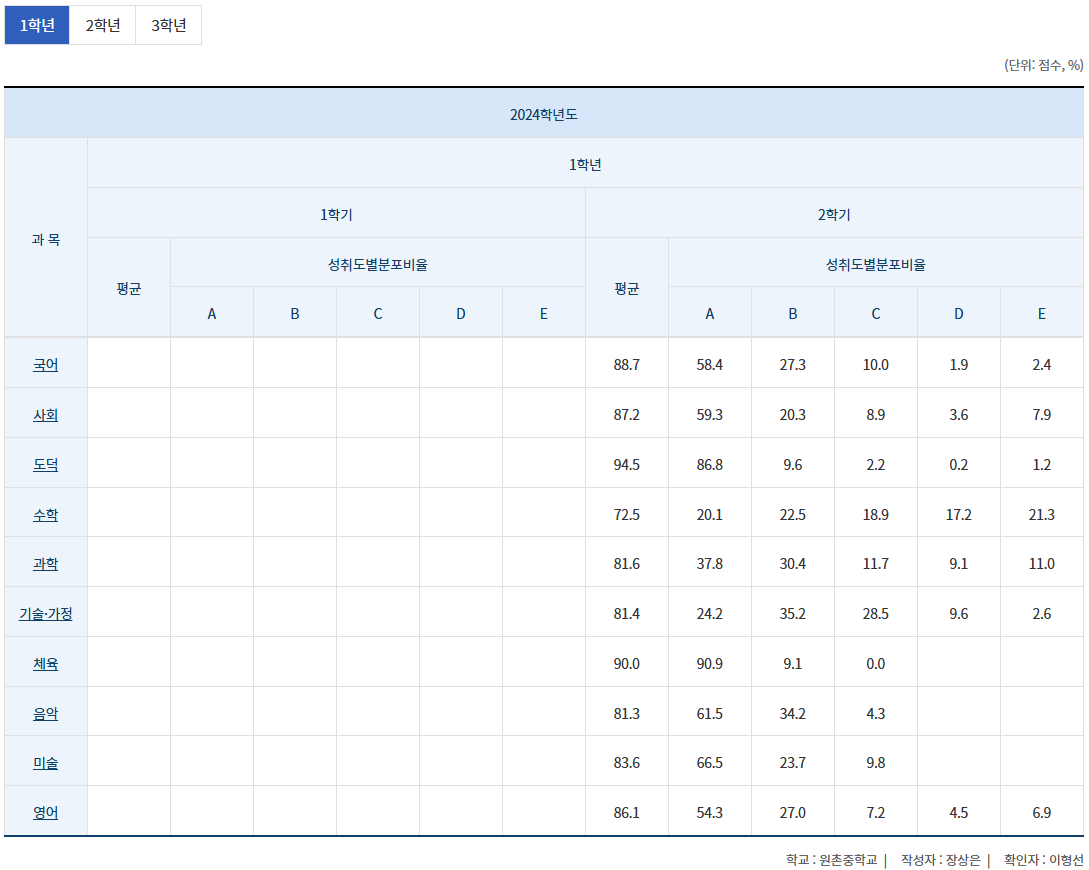
Task: Click the 확인자 : 이형선 footer text
Action: (1043, 860)
